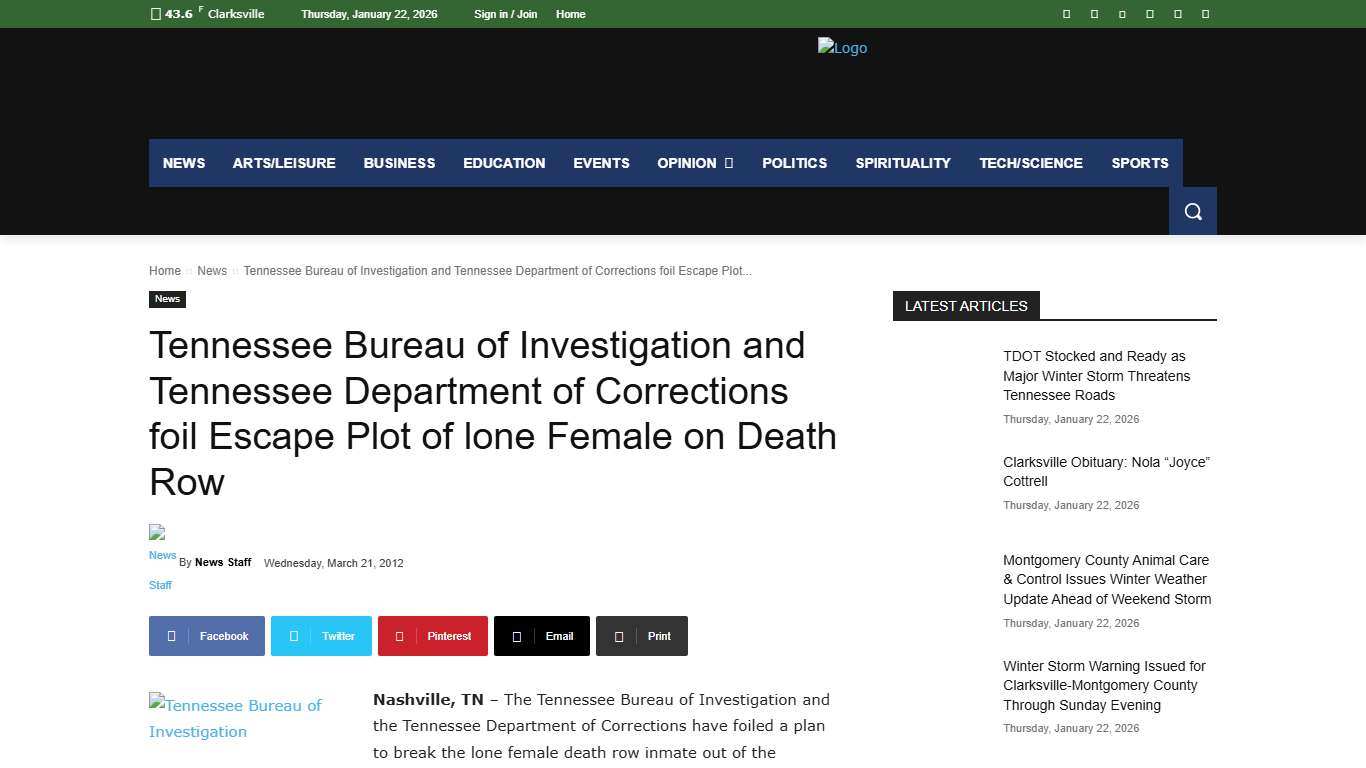Image resolution: width=1366 pixels, height=768 pixels.
Task: Click the Sign in / Join link
Action: click(505, 14)
